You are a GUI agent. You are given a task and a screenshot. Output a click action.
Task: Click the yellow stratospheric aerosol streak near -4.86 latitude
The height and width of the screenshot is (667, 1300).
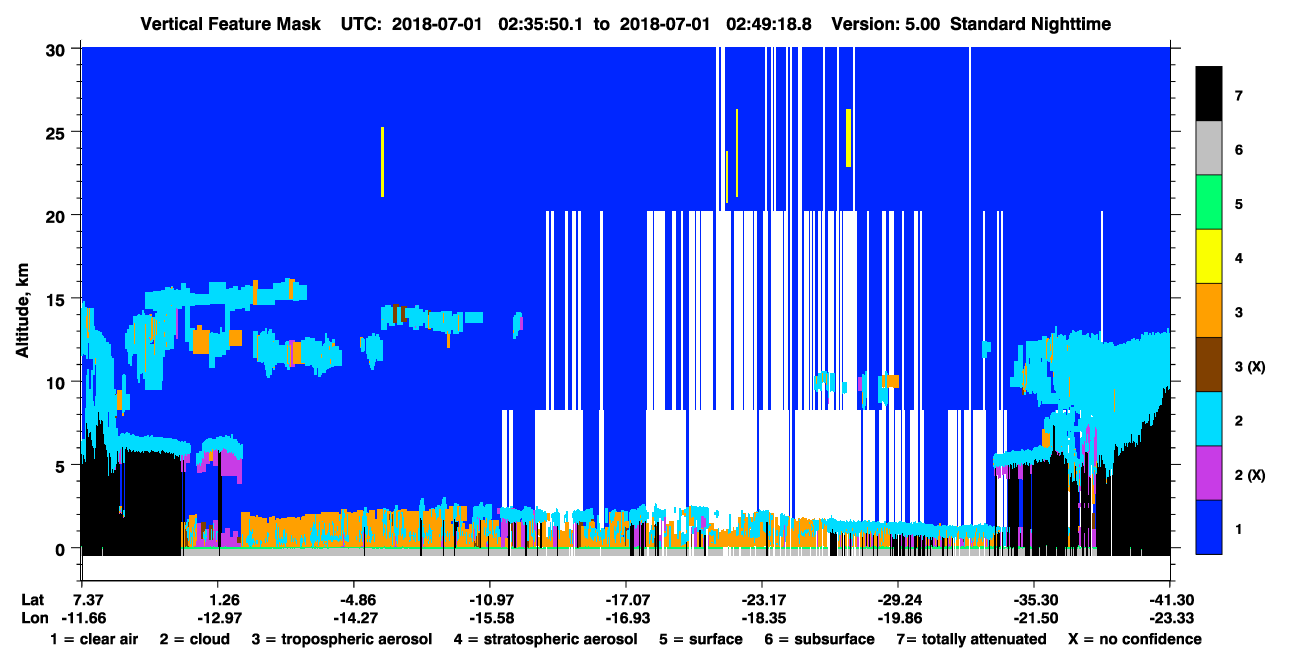[x=382, y=162]
